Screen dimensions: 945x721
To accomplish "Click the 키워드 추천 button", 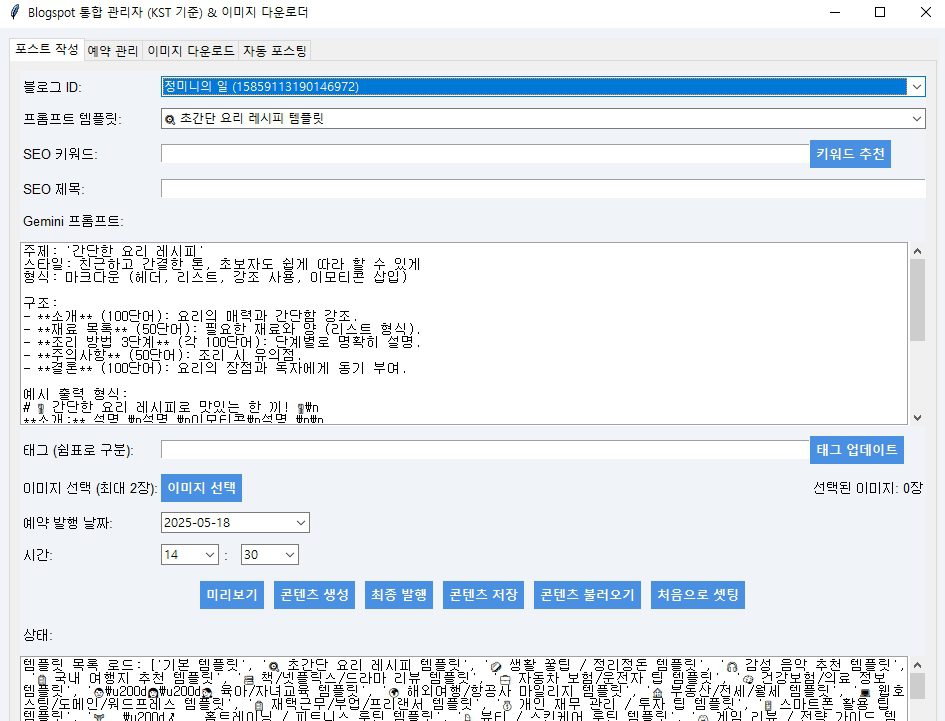I will tap(850, 154).
